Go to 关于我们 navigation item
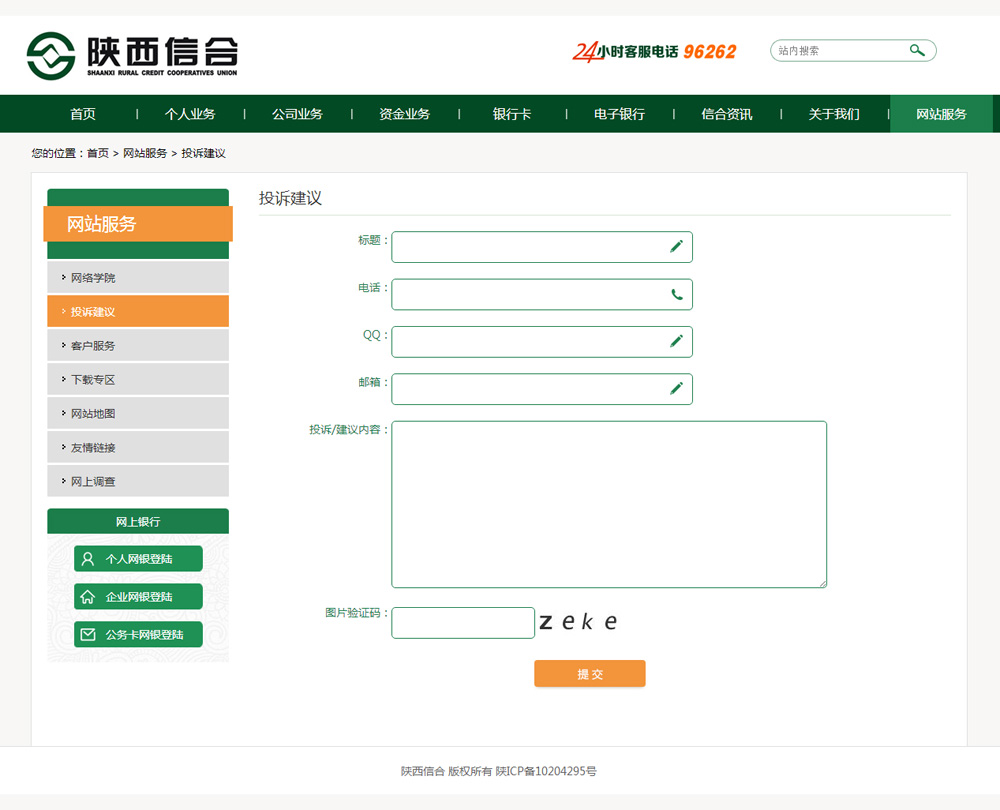Image resolution: width=1000 pixels, height=810 pixels. click(x=834, y=114)
